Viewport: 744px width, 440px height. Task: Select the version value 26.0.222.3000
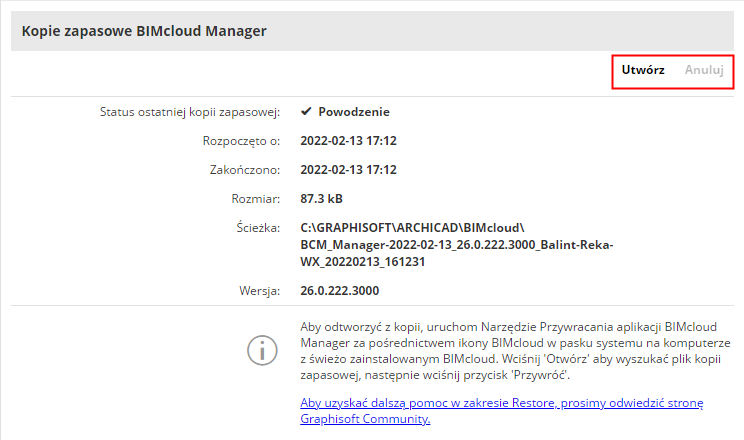340,291
